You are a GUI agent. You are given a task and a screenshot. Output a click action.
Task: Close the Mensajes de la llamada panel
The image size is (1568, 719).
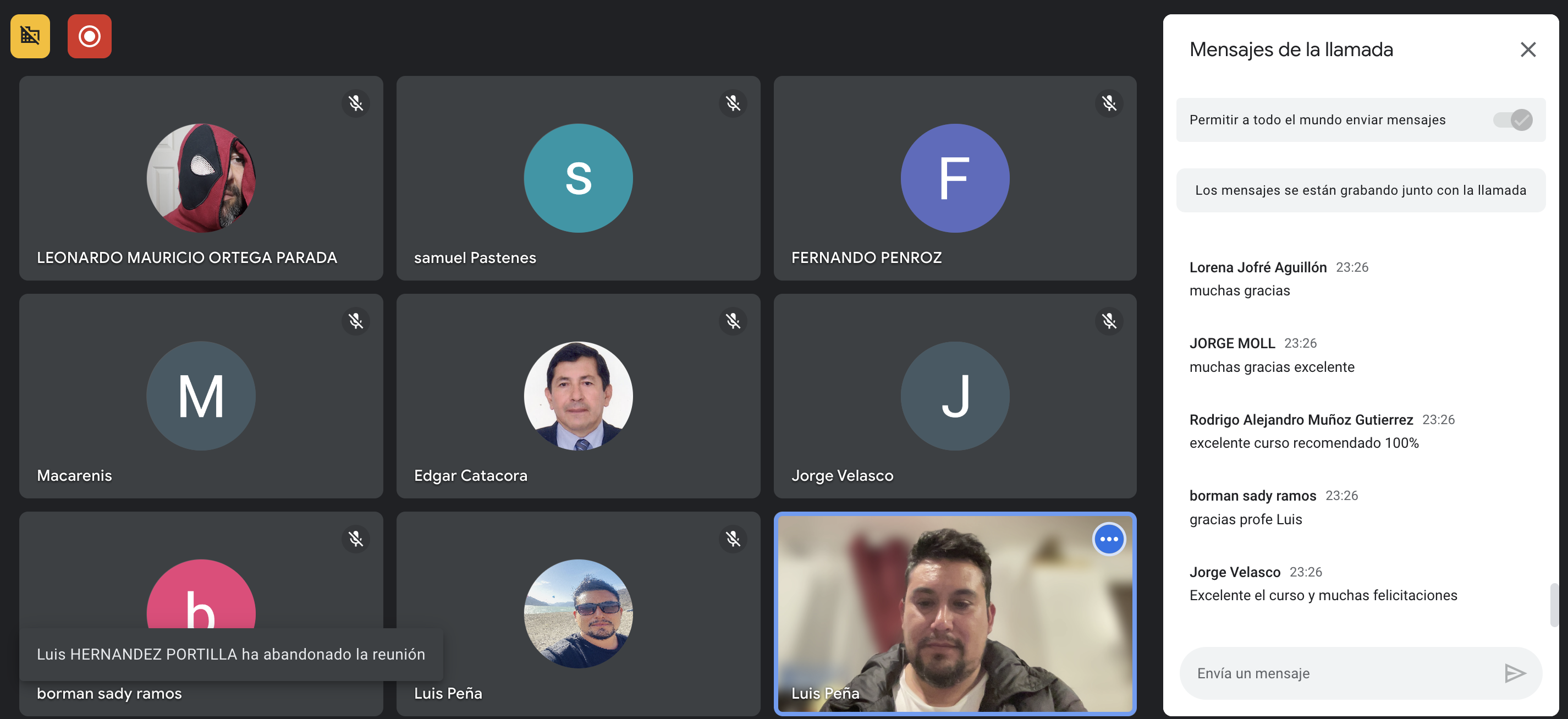point(1528,50)
